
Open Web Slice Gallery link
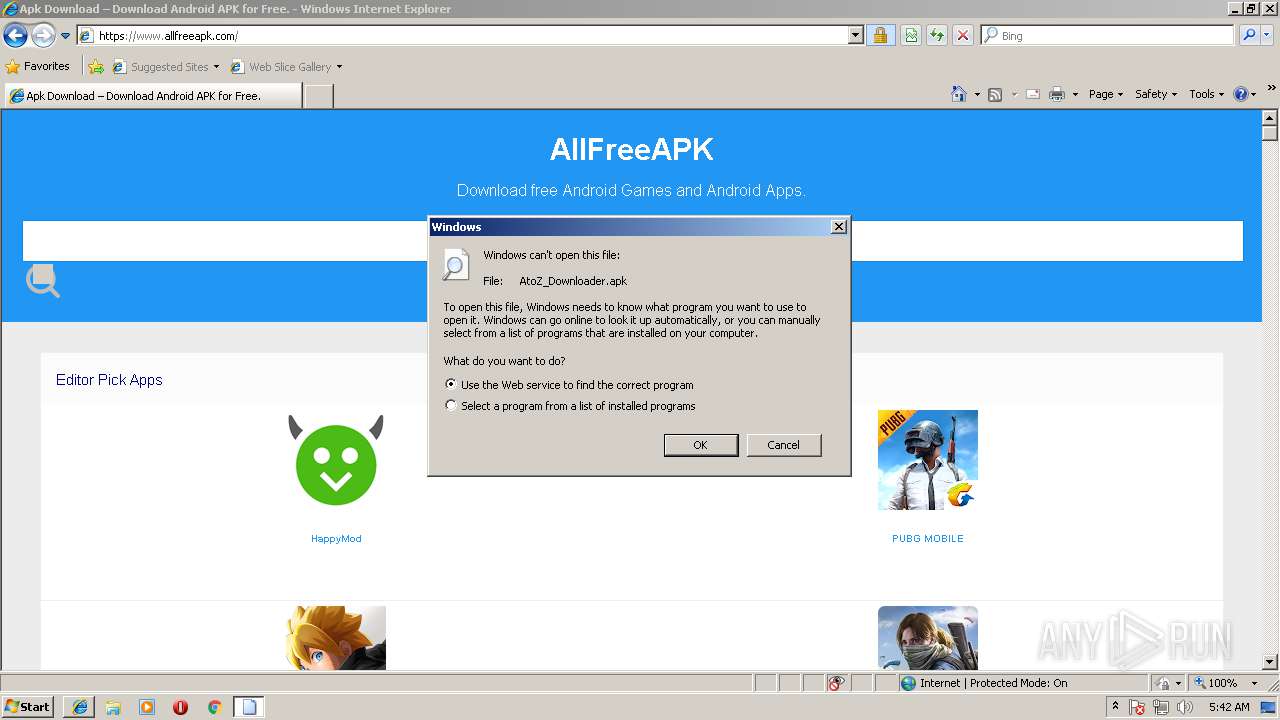click(x=281, y=67)
